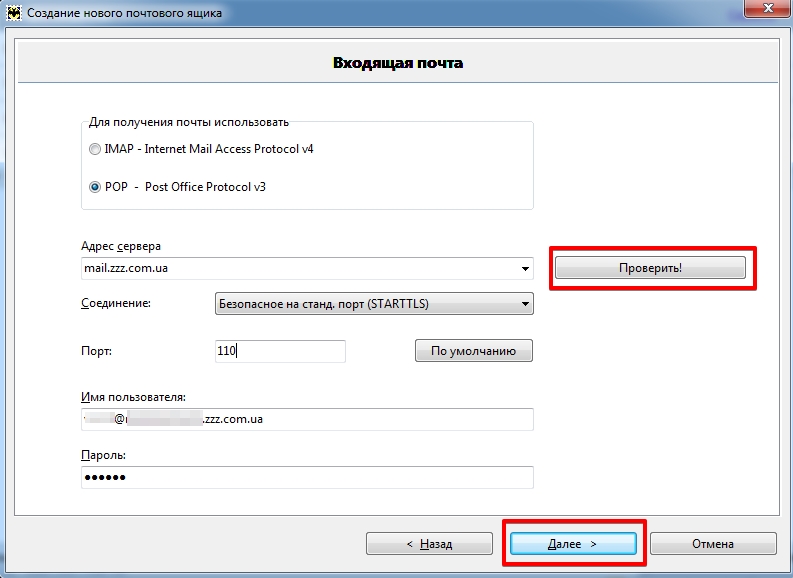Click The Bat! bat icon in title bar
This screenshot has height=578, width=793.
[x=14, y=13]
